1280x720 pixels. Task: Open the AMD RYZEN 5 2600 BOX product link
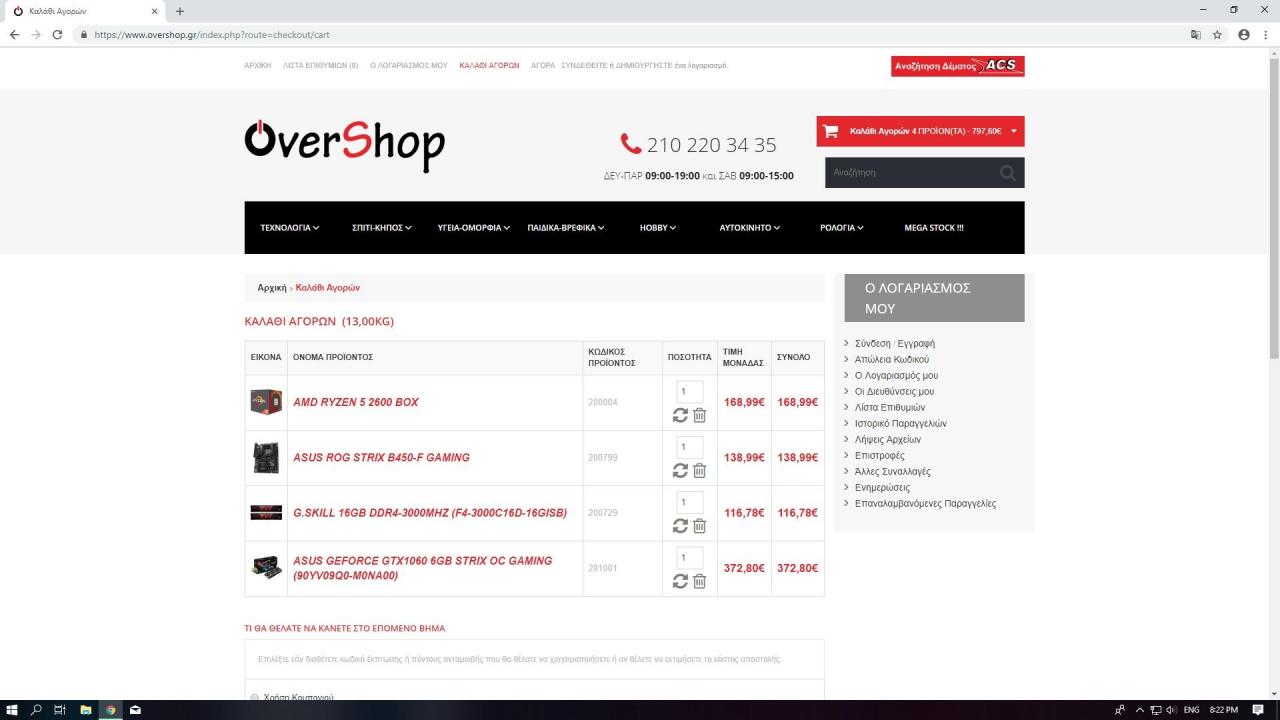pos(356,402)
